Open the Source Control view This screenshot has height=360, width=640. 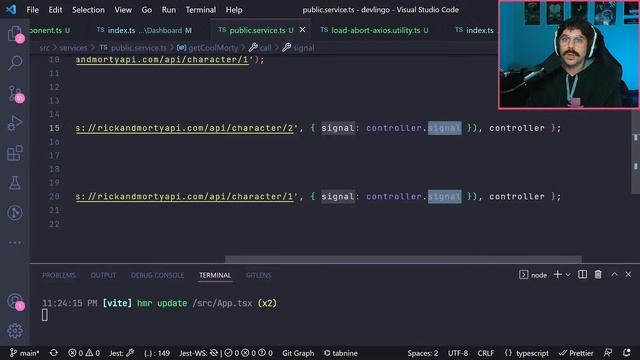click(15, 93)
